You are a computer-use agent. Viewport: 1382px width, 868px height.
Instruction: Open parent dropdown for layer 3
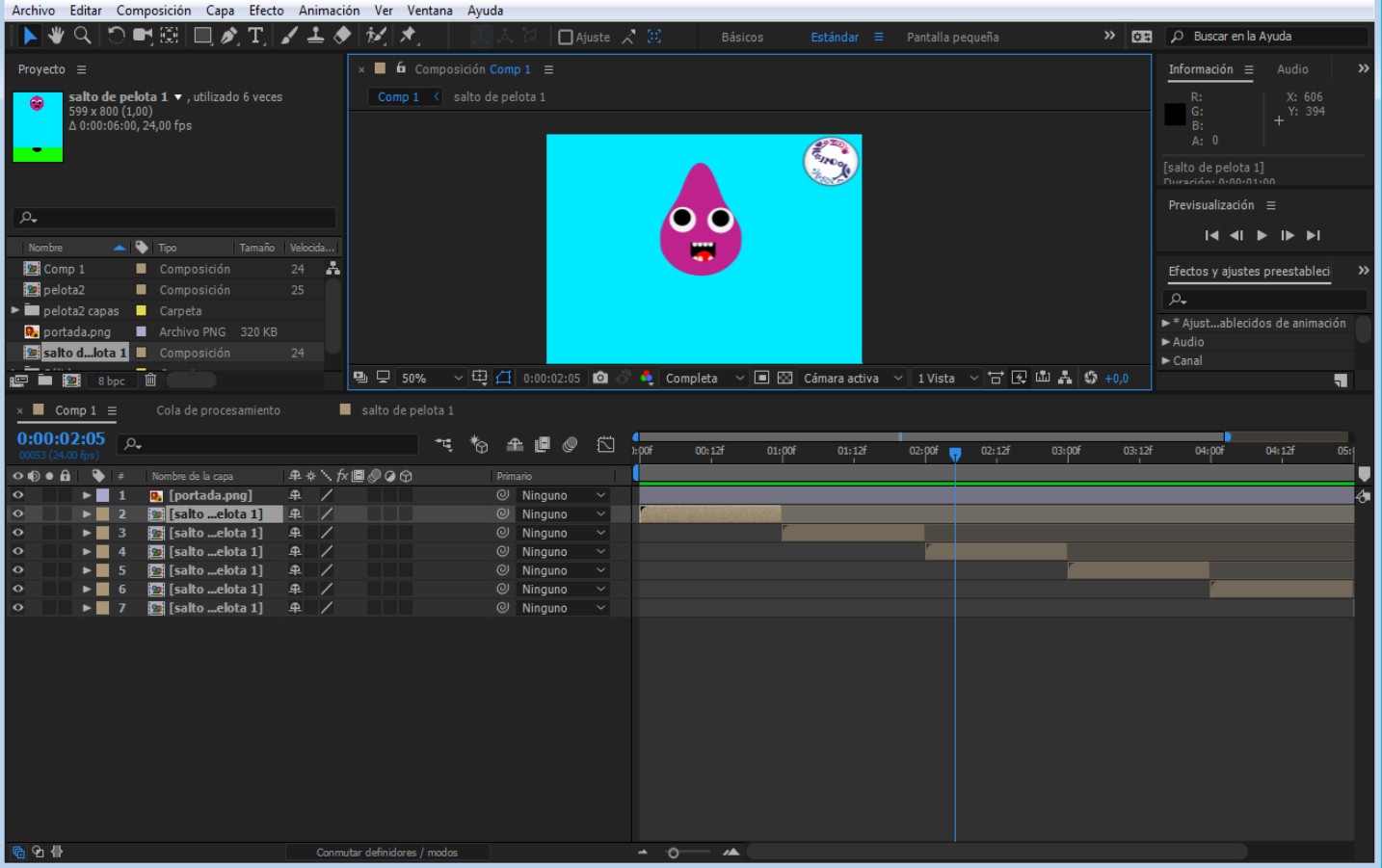pos(564,533)
